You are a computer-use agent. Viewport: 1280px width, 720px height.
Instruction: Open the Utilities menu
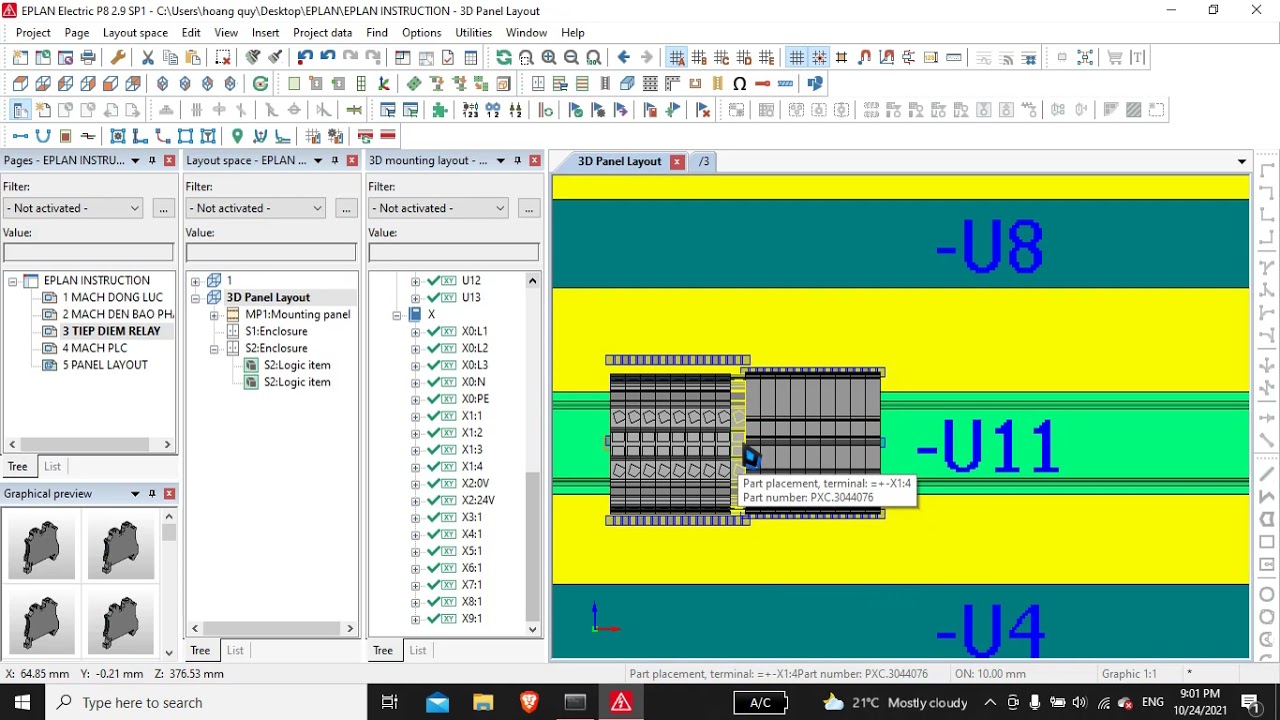[473, 33]
